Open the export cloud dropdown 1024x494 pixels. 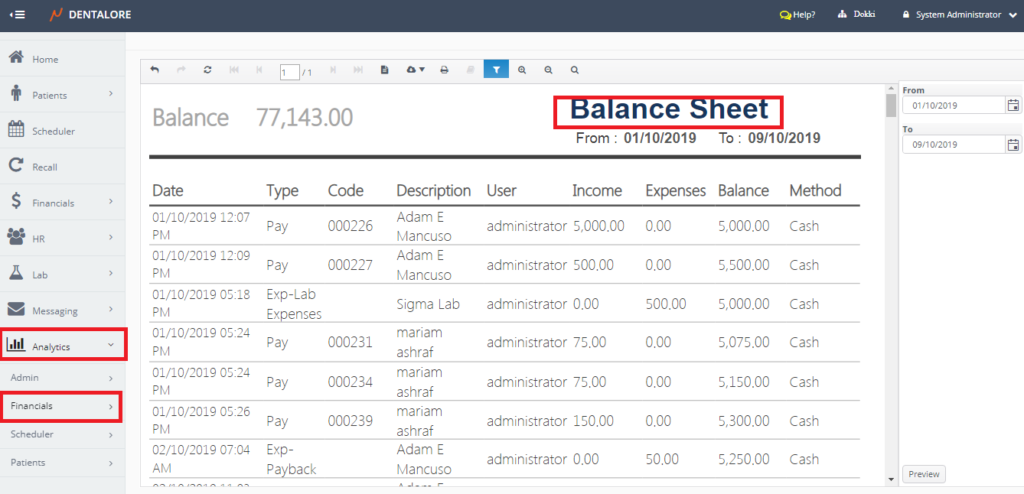[x=415, y=70]
